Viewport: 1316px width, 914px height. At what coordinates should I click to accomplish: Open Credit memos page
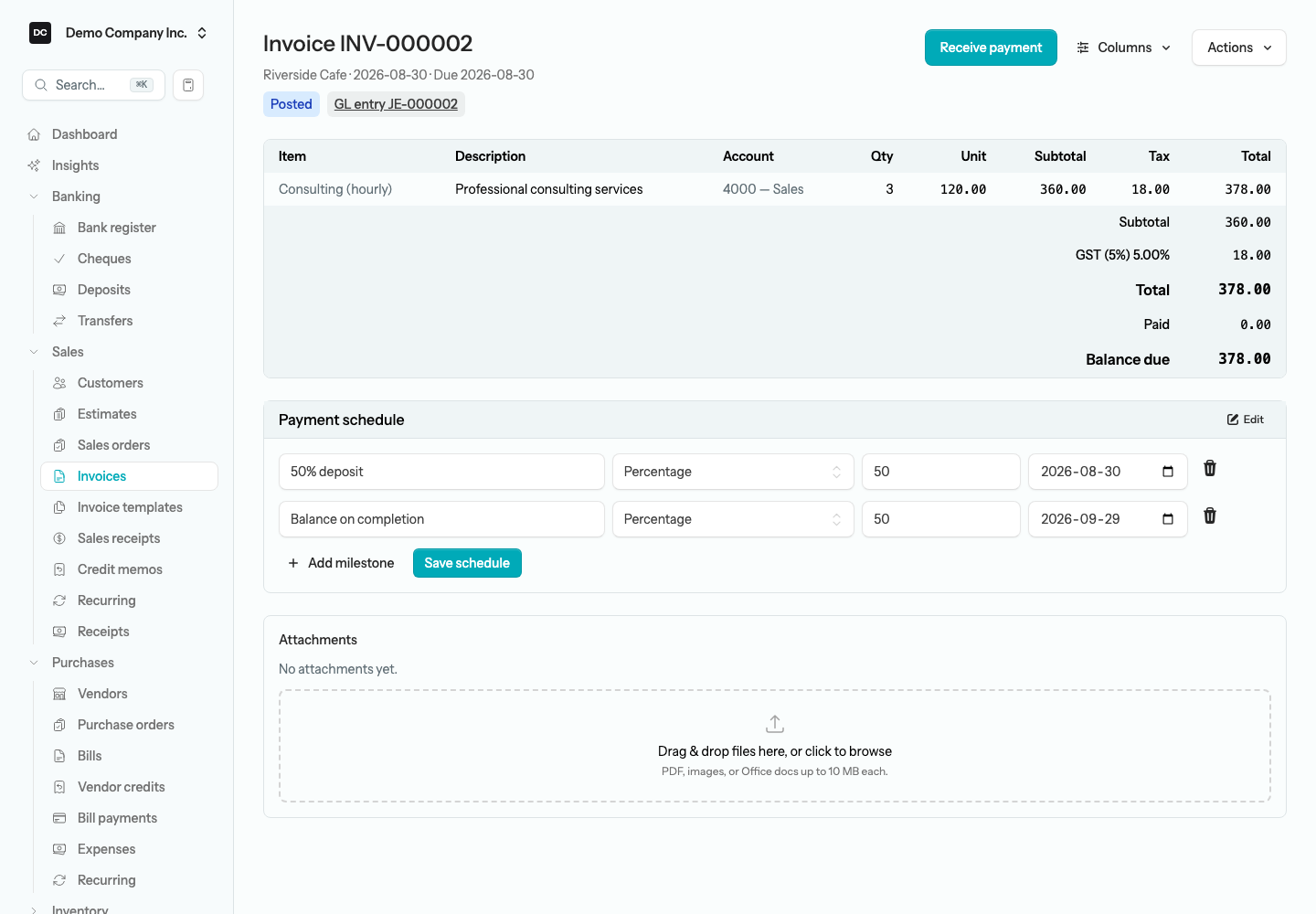pos(129,569)
